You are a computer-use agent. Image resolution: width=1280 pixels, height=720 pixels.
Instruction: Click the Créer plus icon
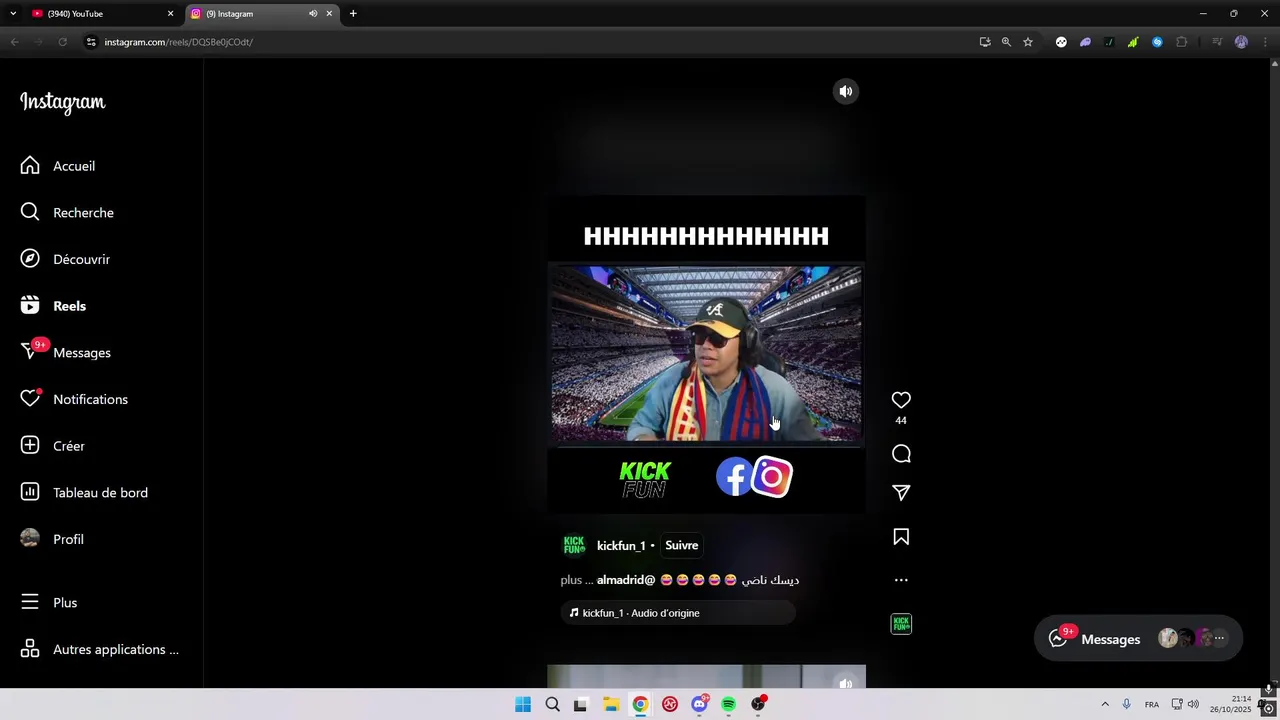[x=30, y=445]
